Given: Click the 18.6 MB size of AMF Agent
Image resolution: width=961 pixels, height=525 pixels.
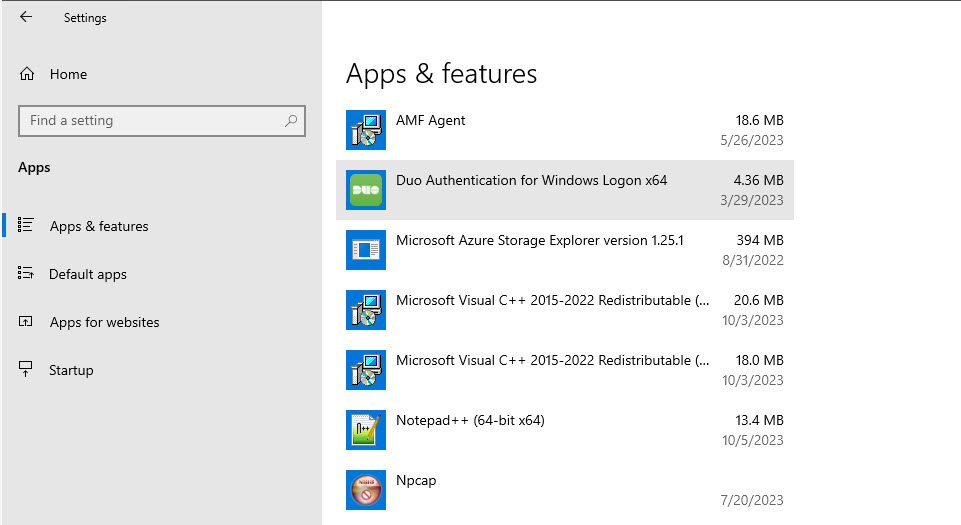Looking at the screenshot, I should [x=759, y=120].
